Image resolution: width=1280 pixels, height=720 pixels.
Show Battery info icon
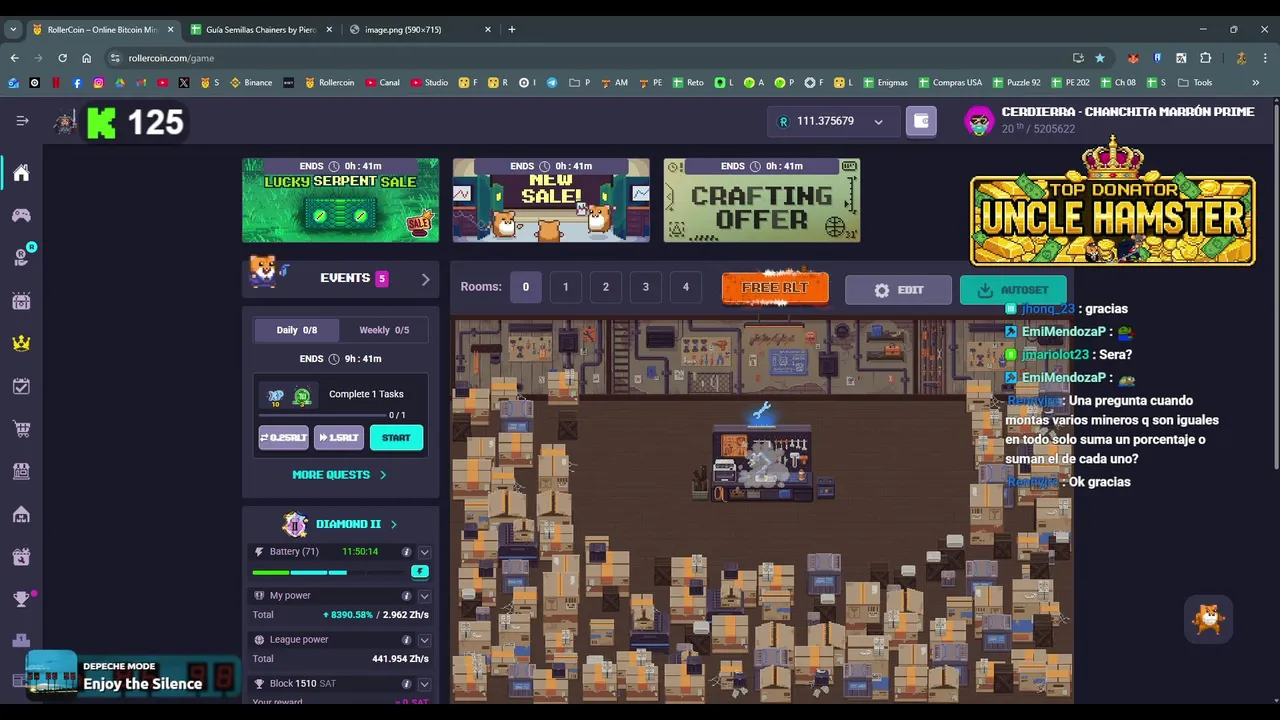coord(406,552)
